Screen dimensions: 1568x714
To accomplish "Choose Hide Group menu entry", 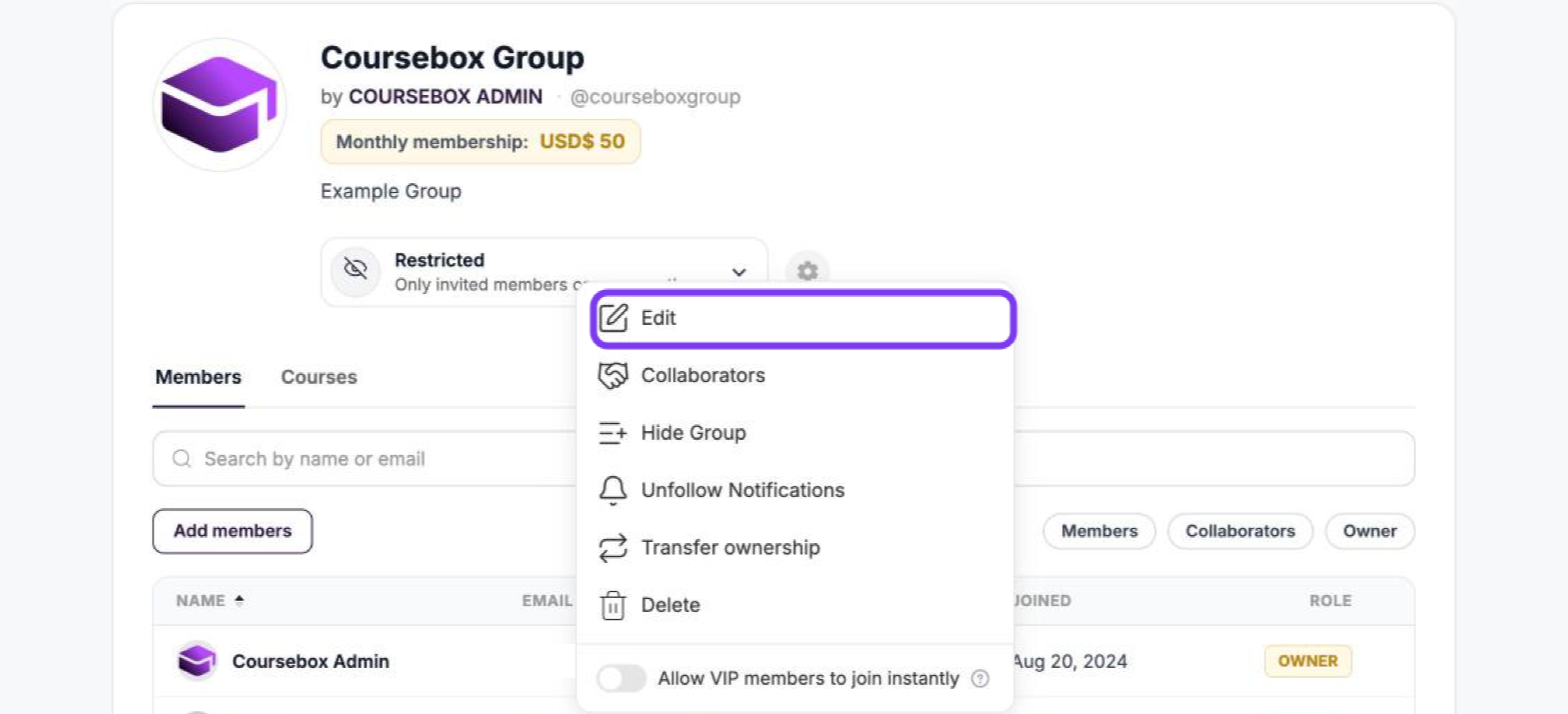I will (795, 433).
